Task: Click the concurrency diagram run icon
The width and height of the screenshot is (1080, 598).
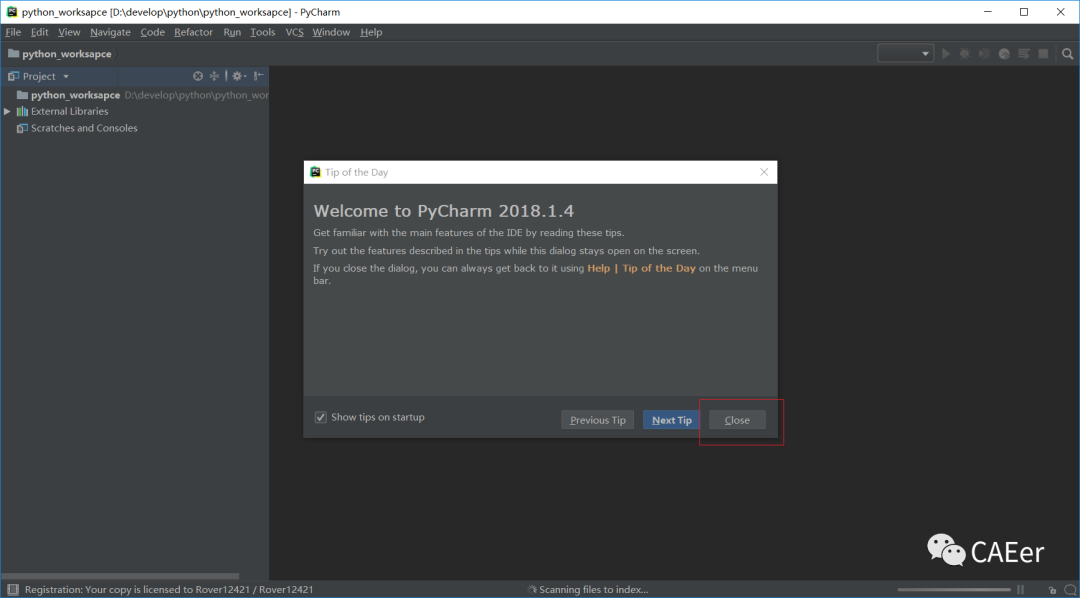Action: coord(1024,54)
